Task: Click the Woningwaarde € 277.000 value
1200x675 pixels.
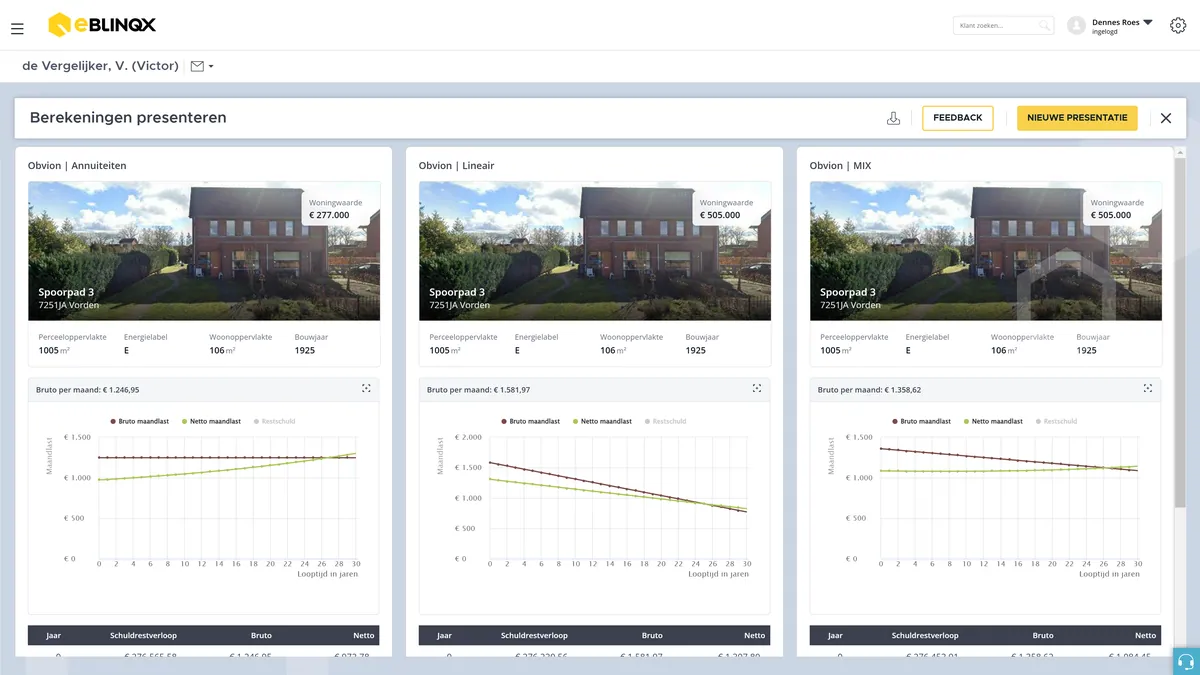Action: tap(329, 215)
